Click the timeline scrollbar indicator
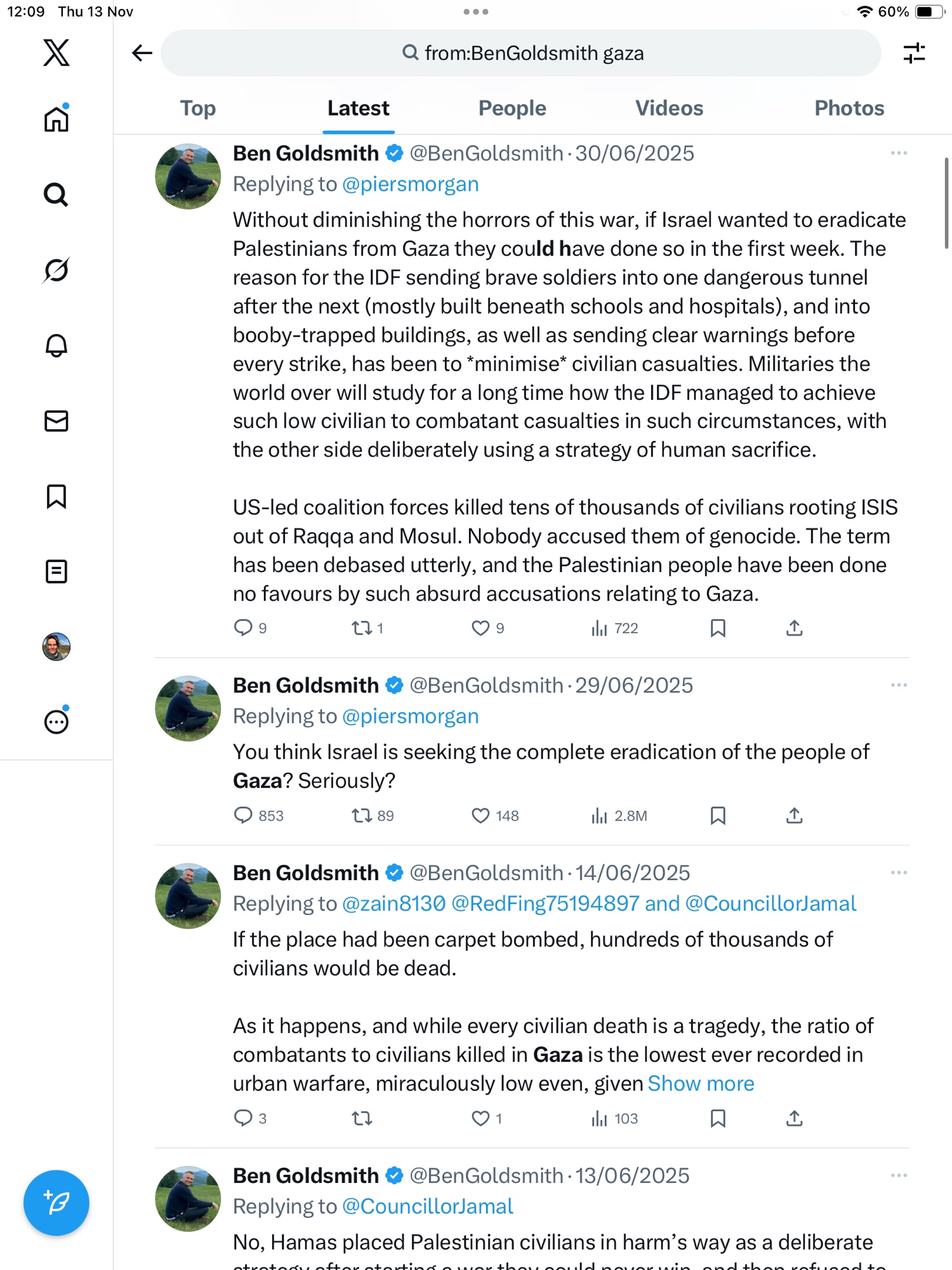The height and width of the screenshot is (1270, 952). [x=946, y=203]
